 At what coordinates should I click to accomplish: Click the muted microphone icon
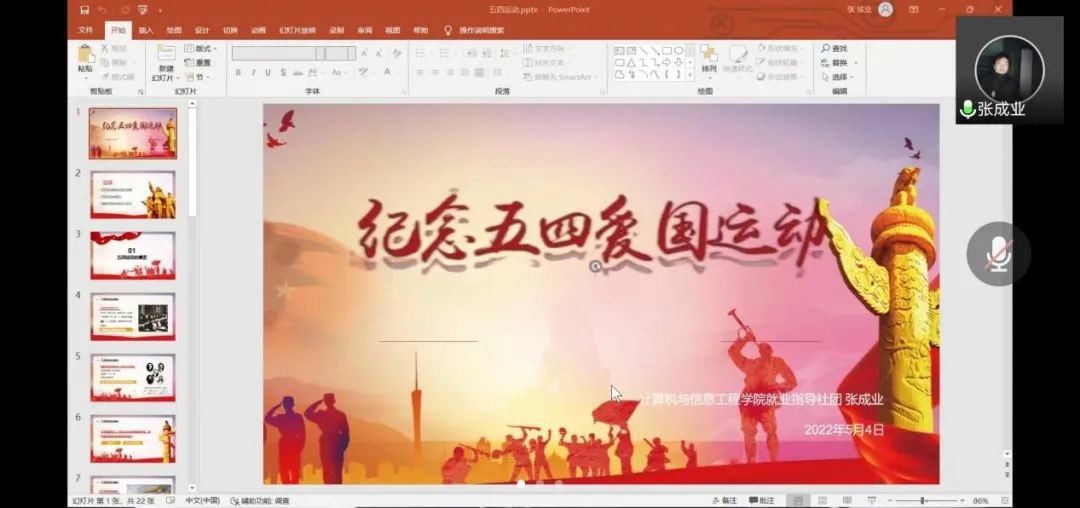click(x=998, y=254)
